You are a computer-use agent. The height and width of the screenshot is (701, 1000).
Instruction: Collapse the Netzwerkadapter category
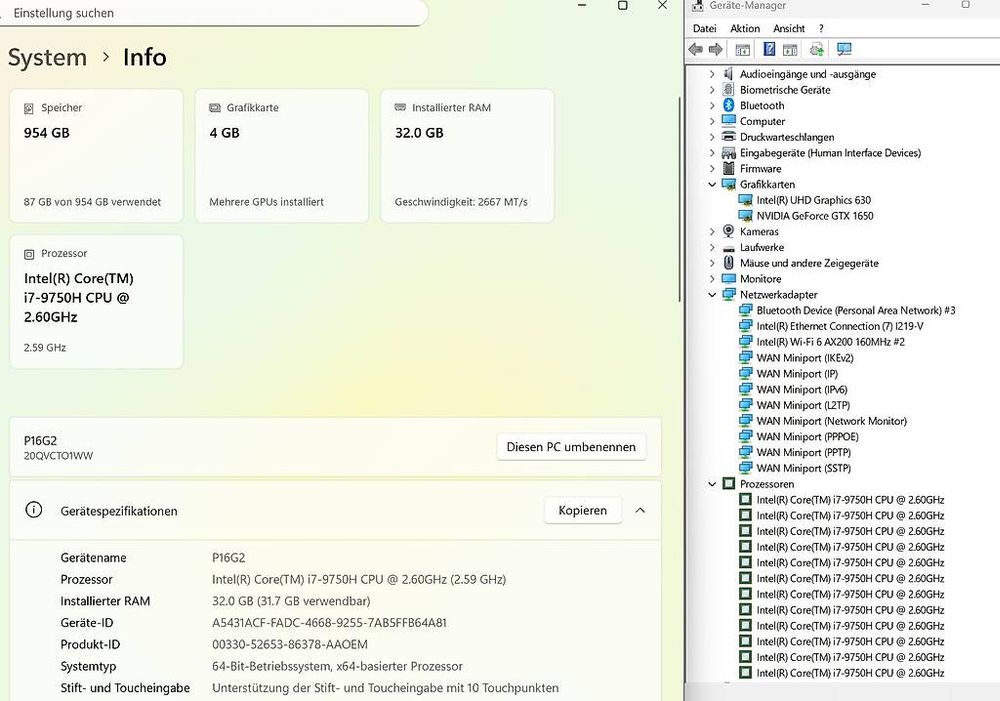coord(712,295)
